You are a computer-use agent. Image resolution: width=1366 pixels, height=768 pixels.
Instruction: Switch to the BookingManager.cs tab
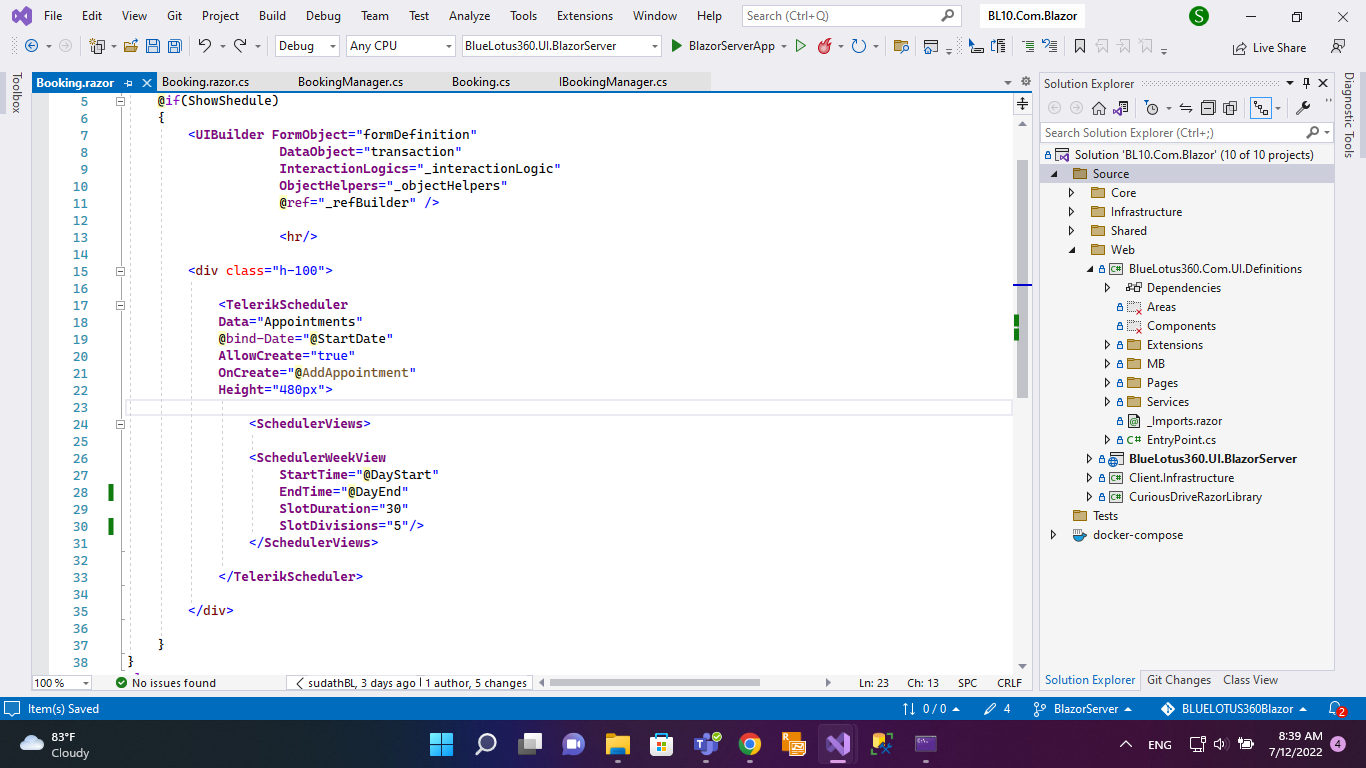tap(350, 82)
